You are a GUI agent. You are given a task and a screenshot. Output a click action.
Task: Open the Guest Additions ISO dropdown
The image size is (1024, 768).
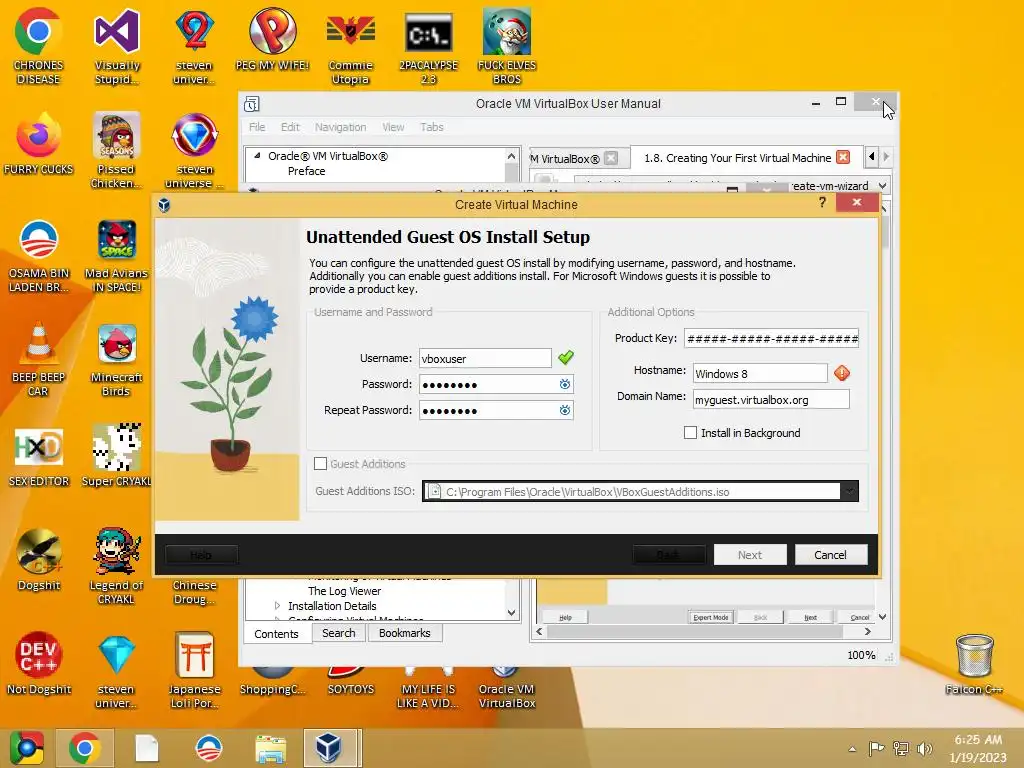tap(849, 491)
